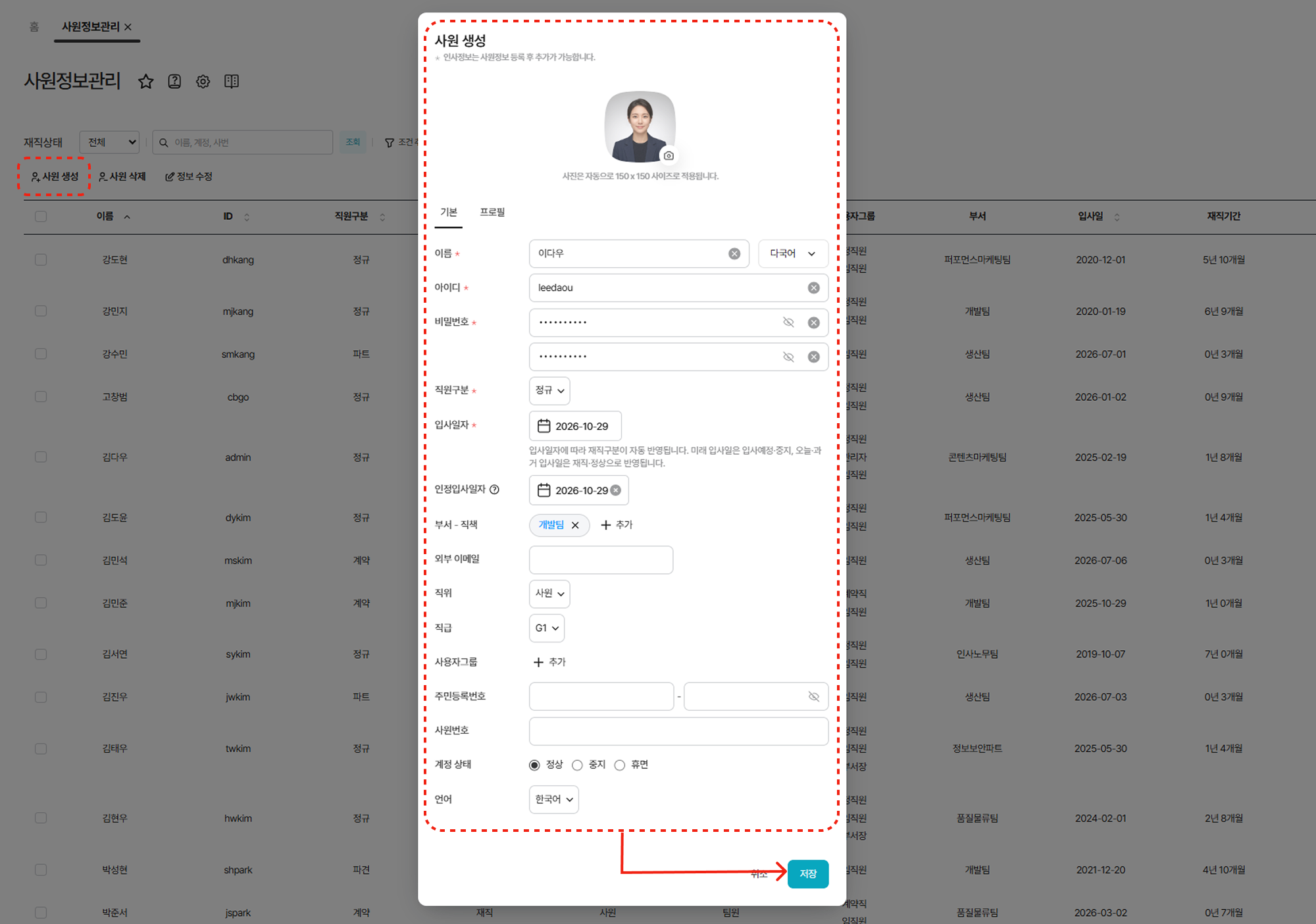Image resolution: width=1316 pixels, height=924 pixels.
Task: Clear the 아이디 field leedaou
Action: [x=814, y=288]
